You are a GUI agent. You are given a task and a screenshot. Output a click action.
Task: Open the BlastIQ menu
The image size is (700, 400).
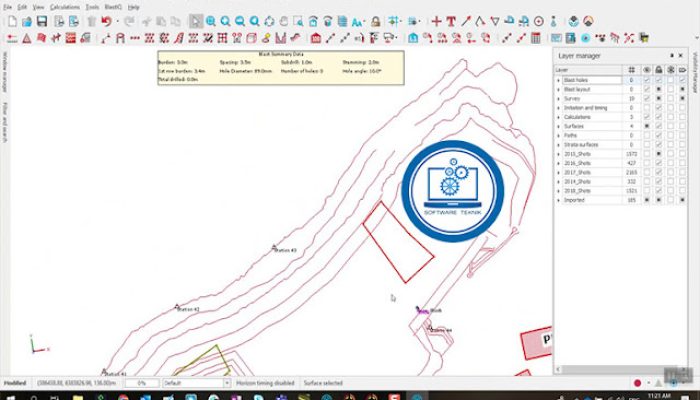[x=113, y=7]
